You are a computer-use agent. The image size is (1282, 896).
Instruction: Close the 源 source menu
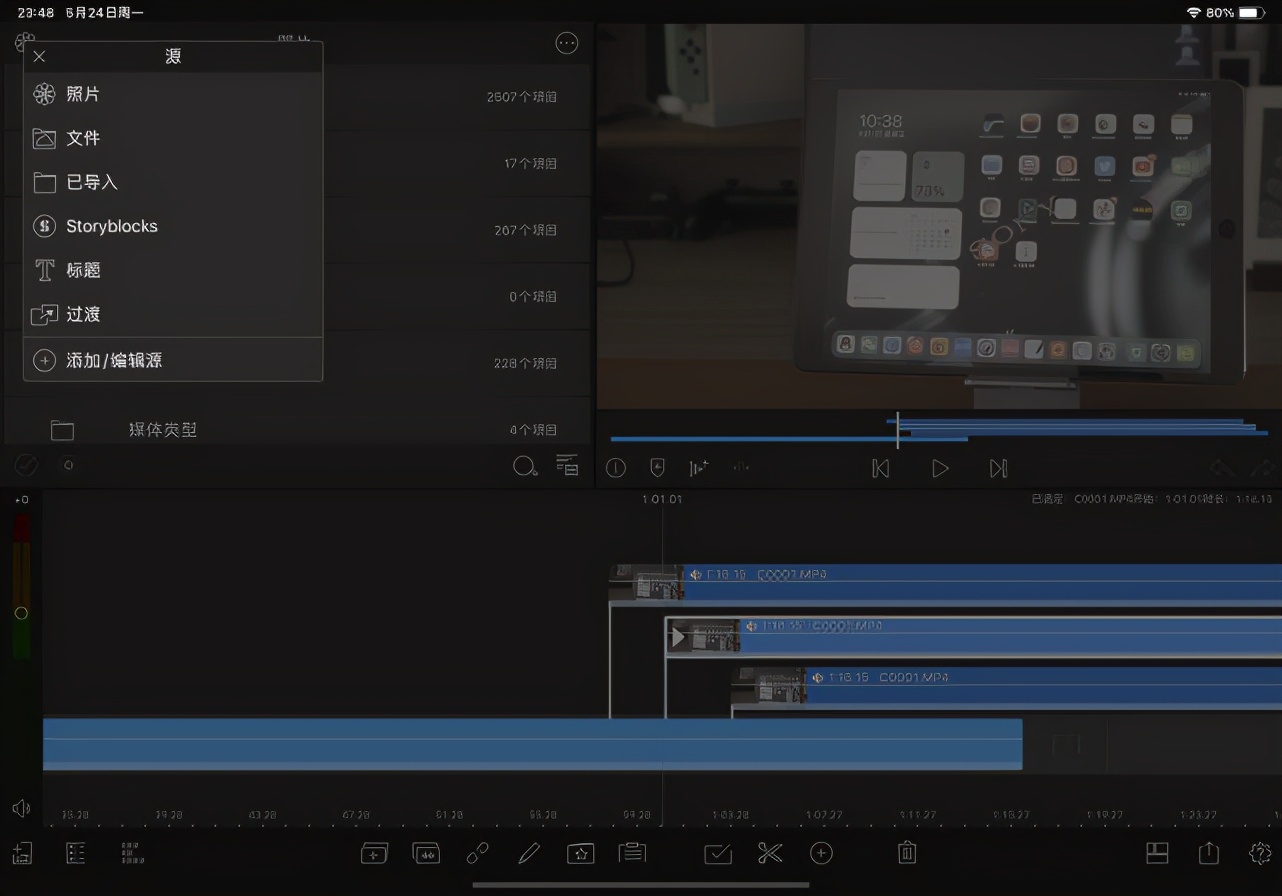(39, 56)
